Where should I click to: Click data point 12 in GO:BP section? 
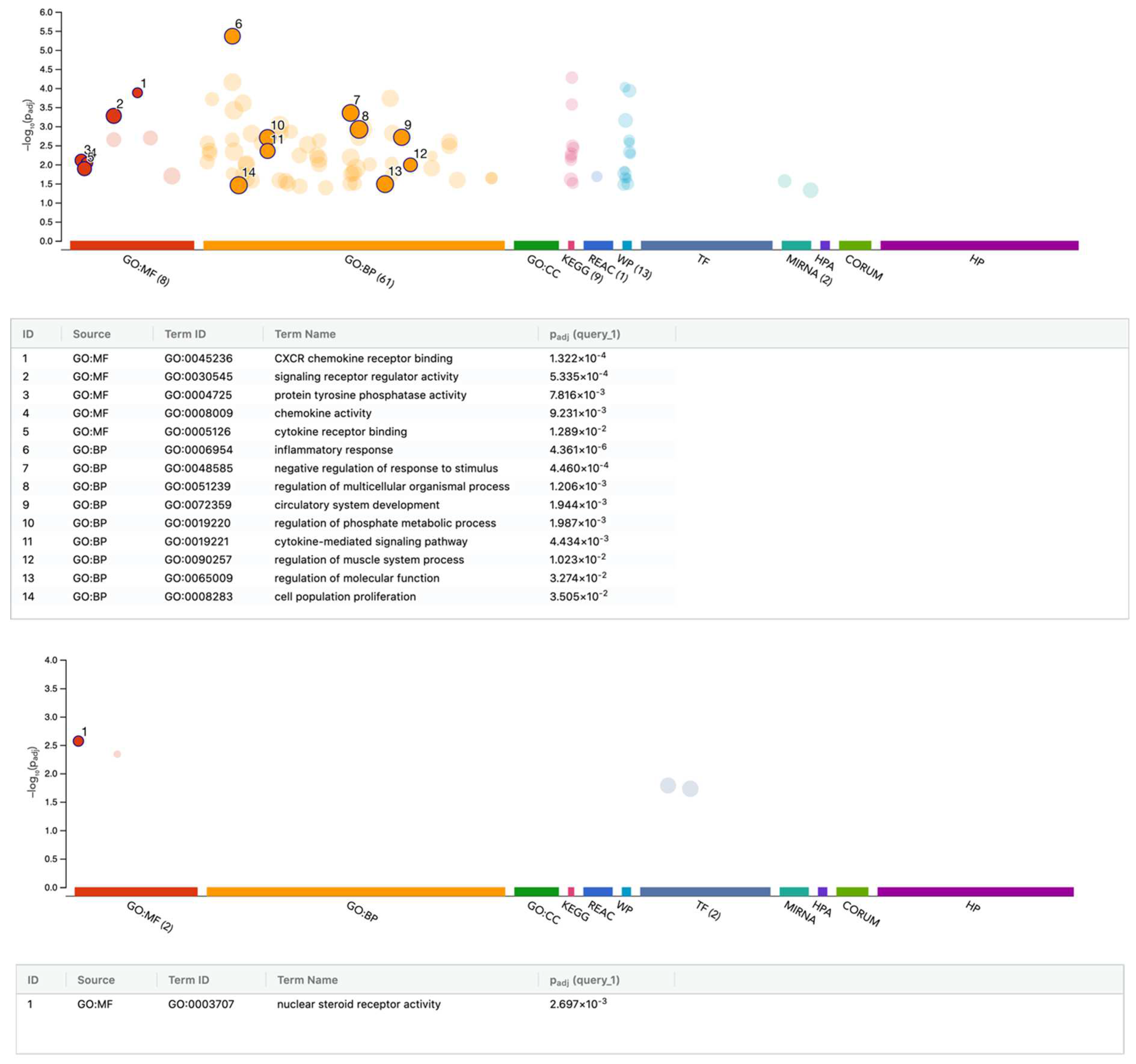pyautogui.click(x=410, y=165)
